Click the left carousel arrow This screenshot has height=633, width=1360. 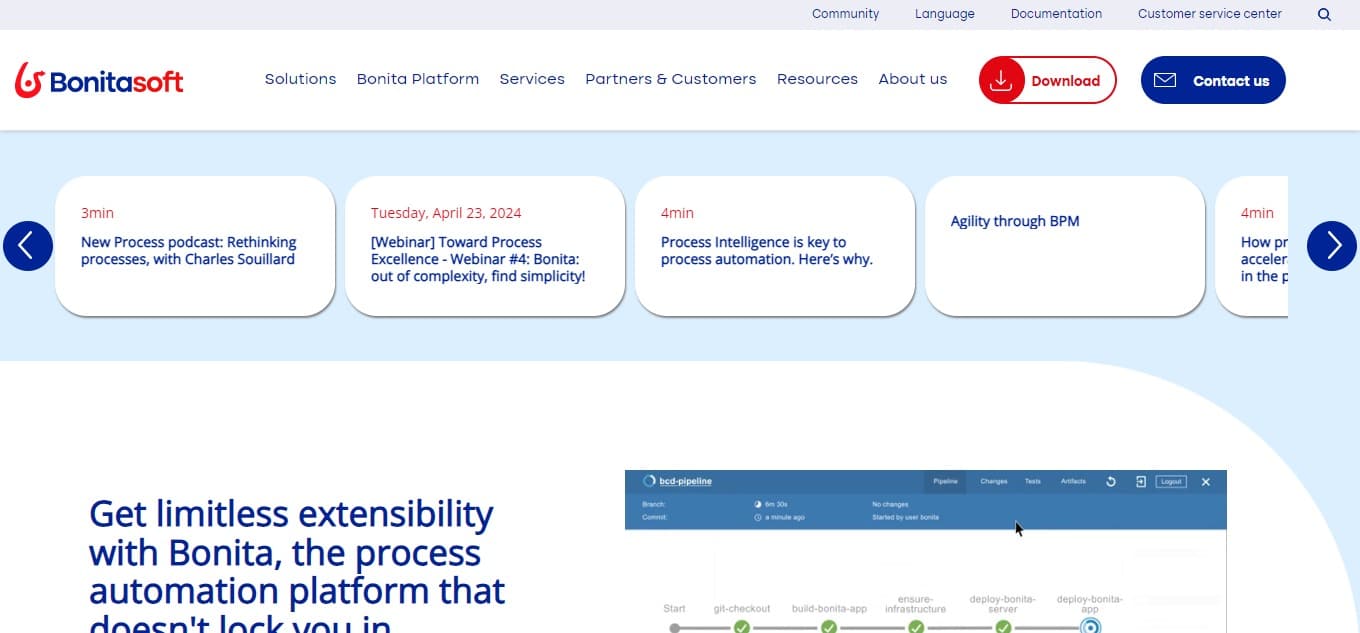click(x=27, y=245)
